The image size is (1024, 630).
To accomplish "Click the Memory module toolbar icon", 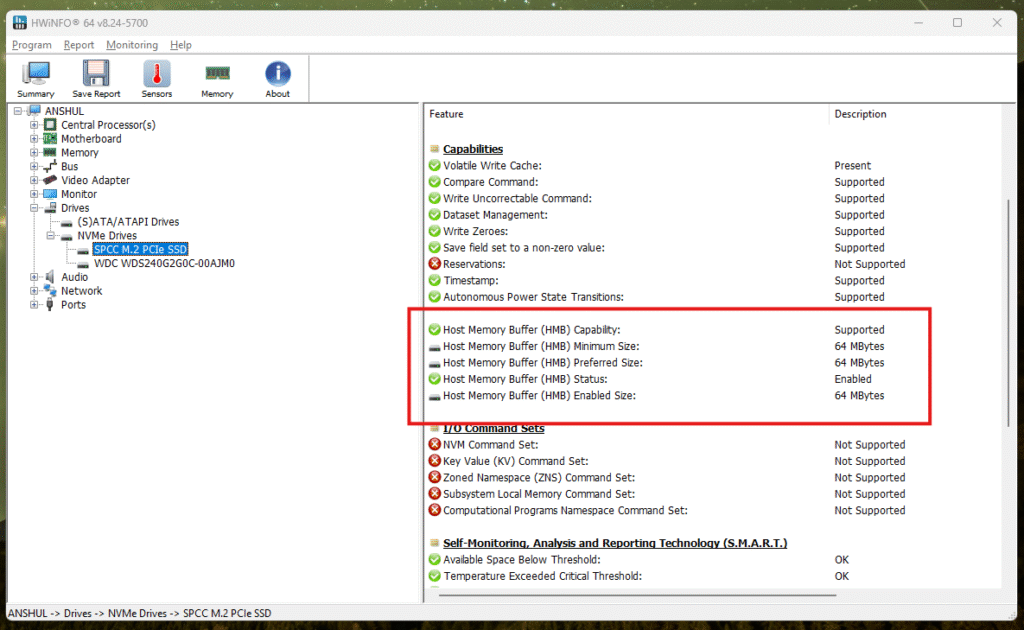I will 217,79.
